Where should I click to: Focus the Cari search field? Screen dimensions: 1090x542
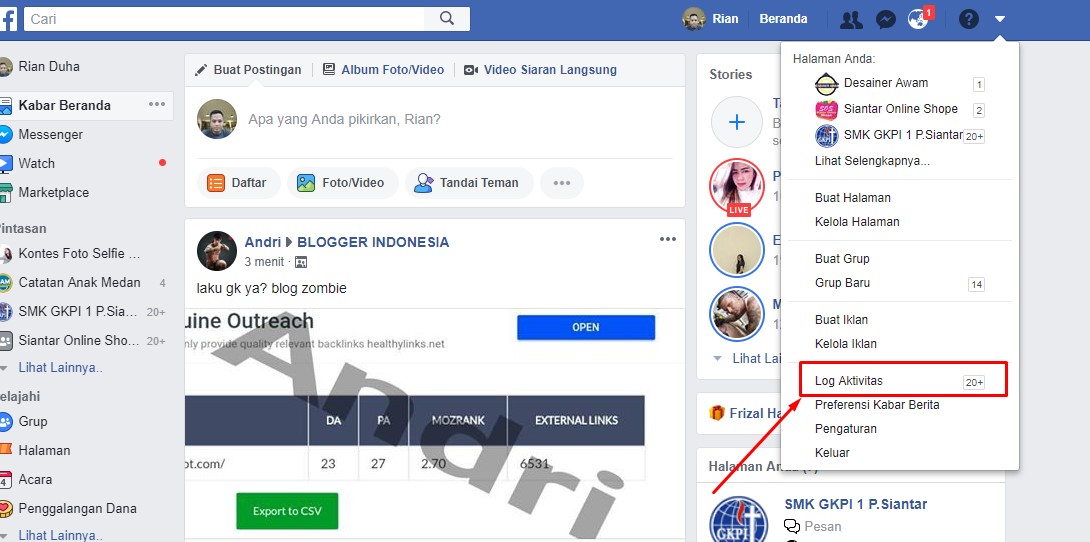tap(224, 19)
